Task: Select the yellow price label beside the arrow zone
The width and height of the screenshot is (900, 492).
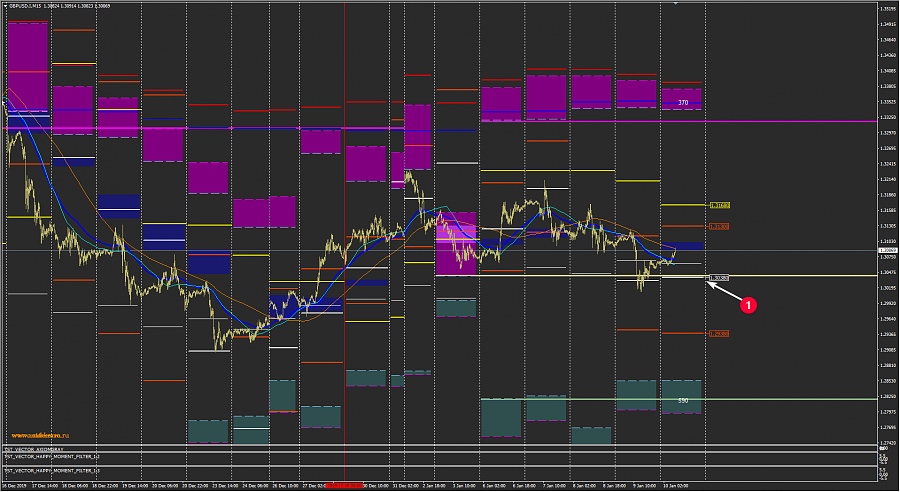Action: click(719, 205)
